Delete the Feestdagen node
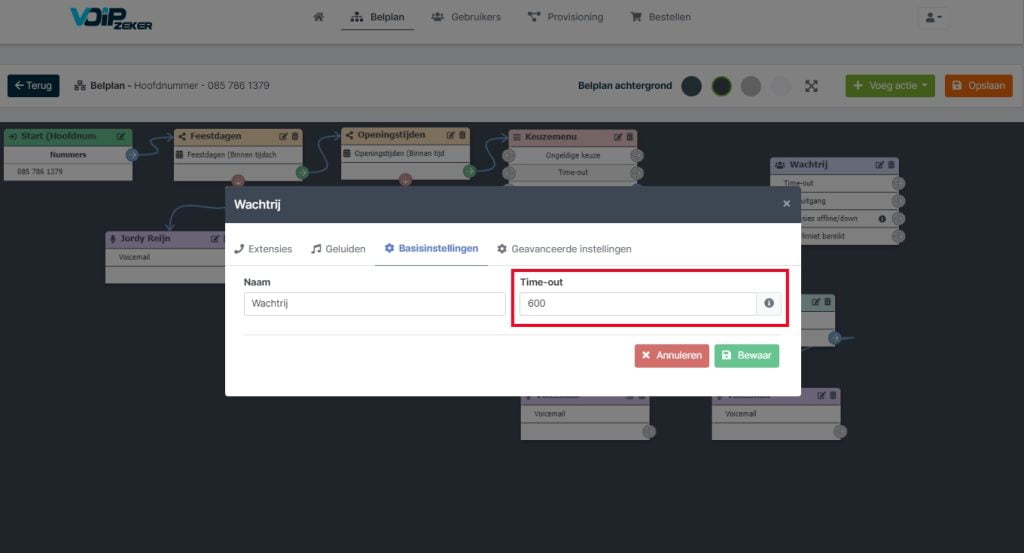 [x=295, y=136]
